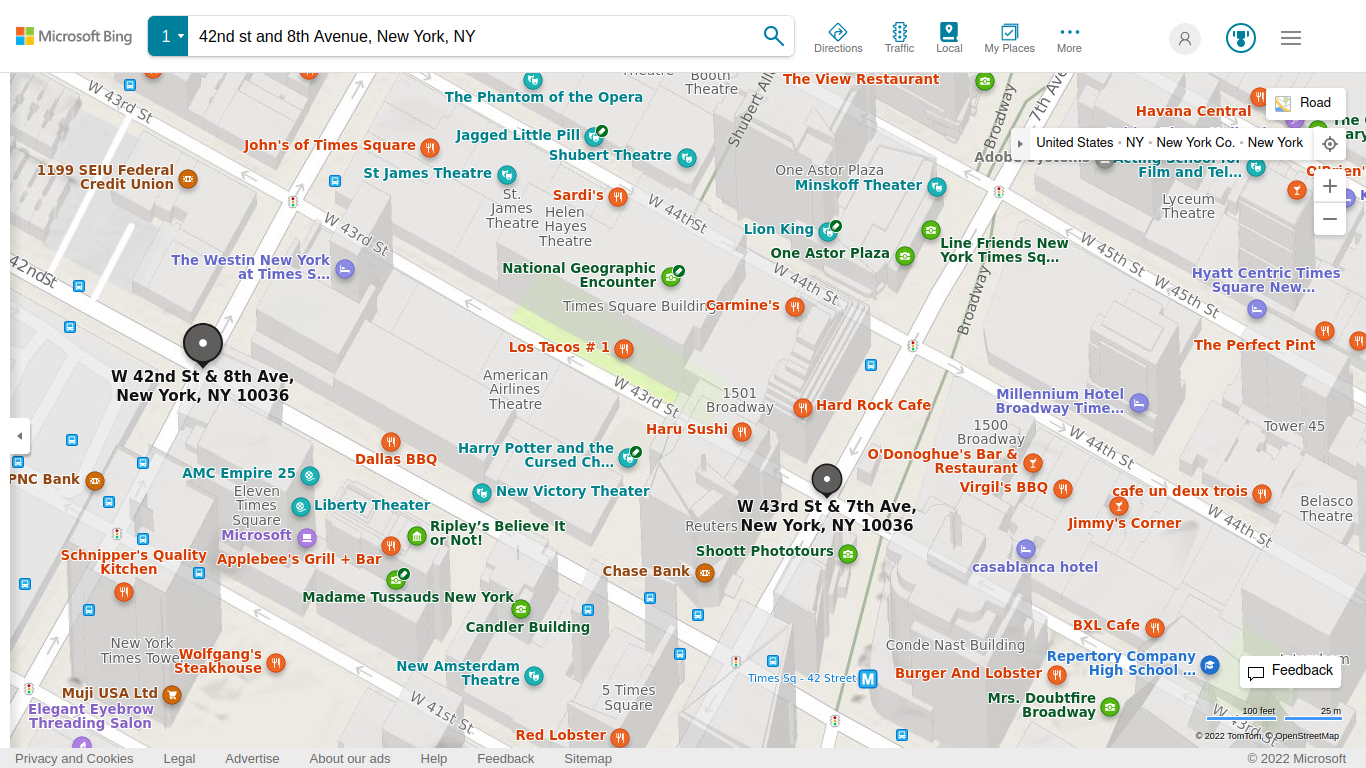Select the W 42nd St & 8th Ave pin
Image resolution: width=1366 pixels, height=768 pixels.
coord(203,345)
